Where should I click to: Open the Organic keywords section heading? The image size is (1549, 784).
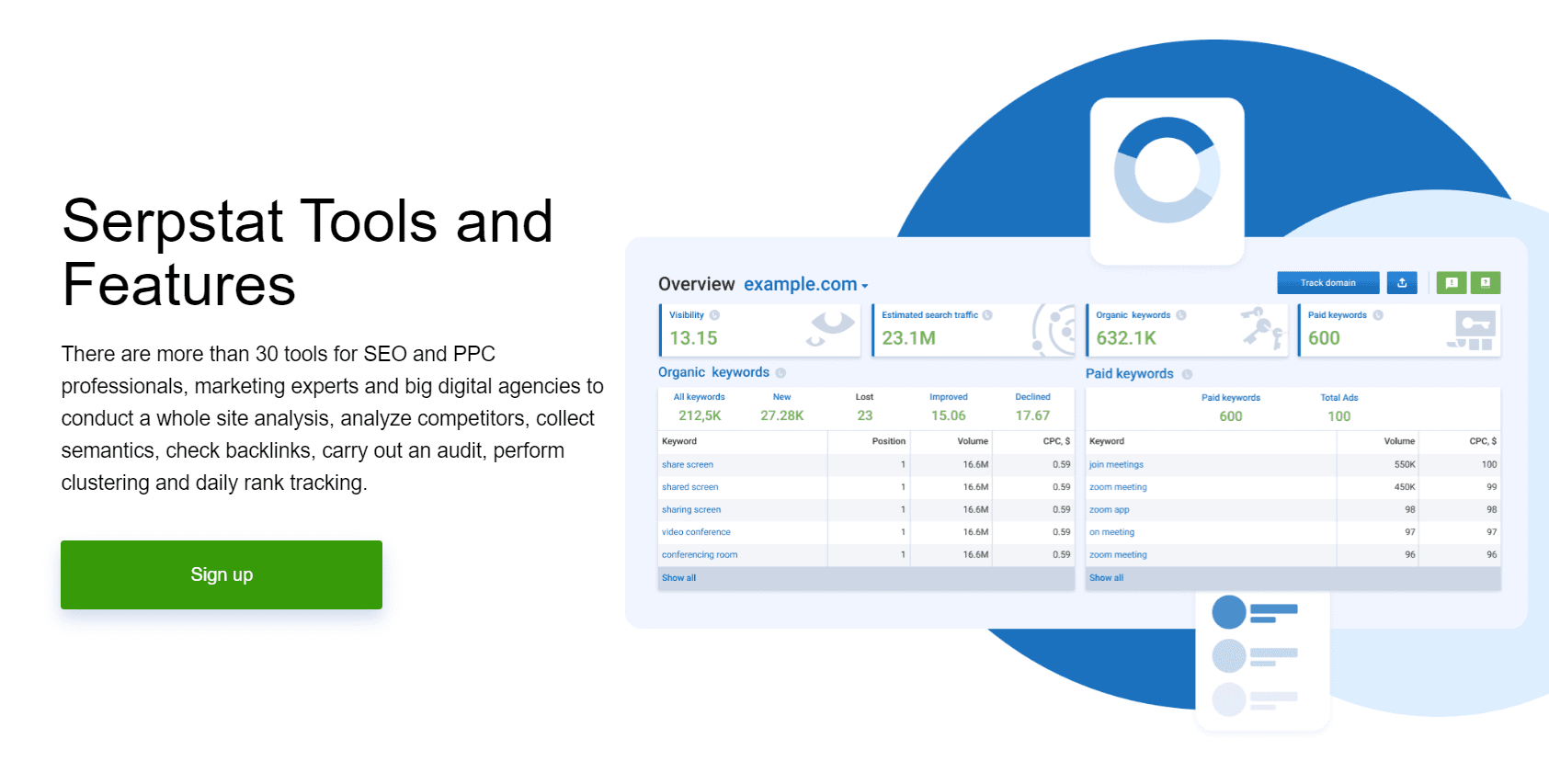pyautogui.click(x=713, y=372)
